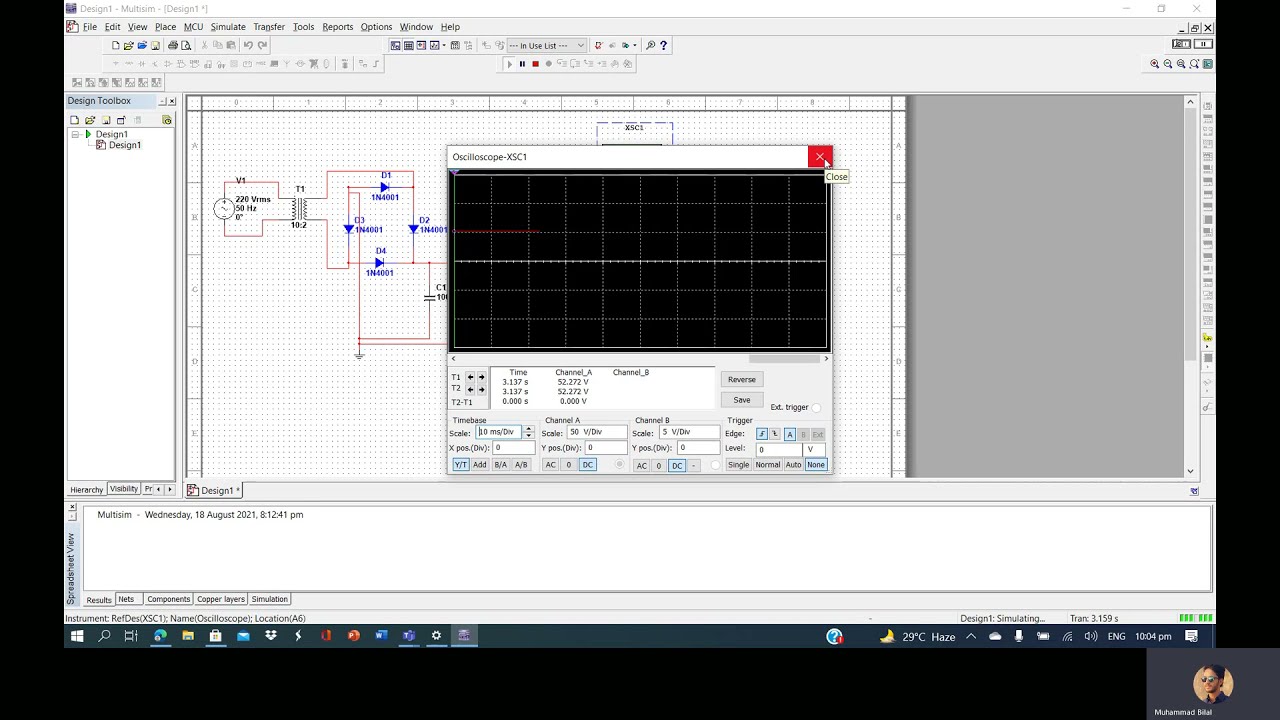The width and height of the screenshot is (1280, 720).
Task: Set Channel A coupling to AC
Action: point(550,465)
